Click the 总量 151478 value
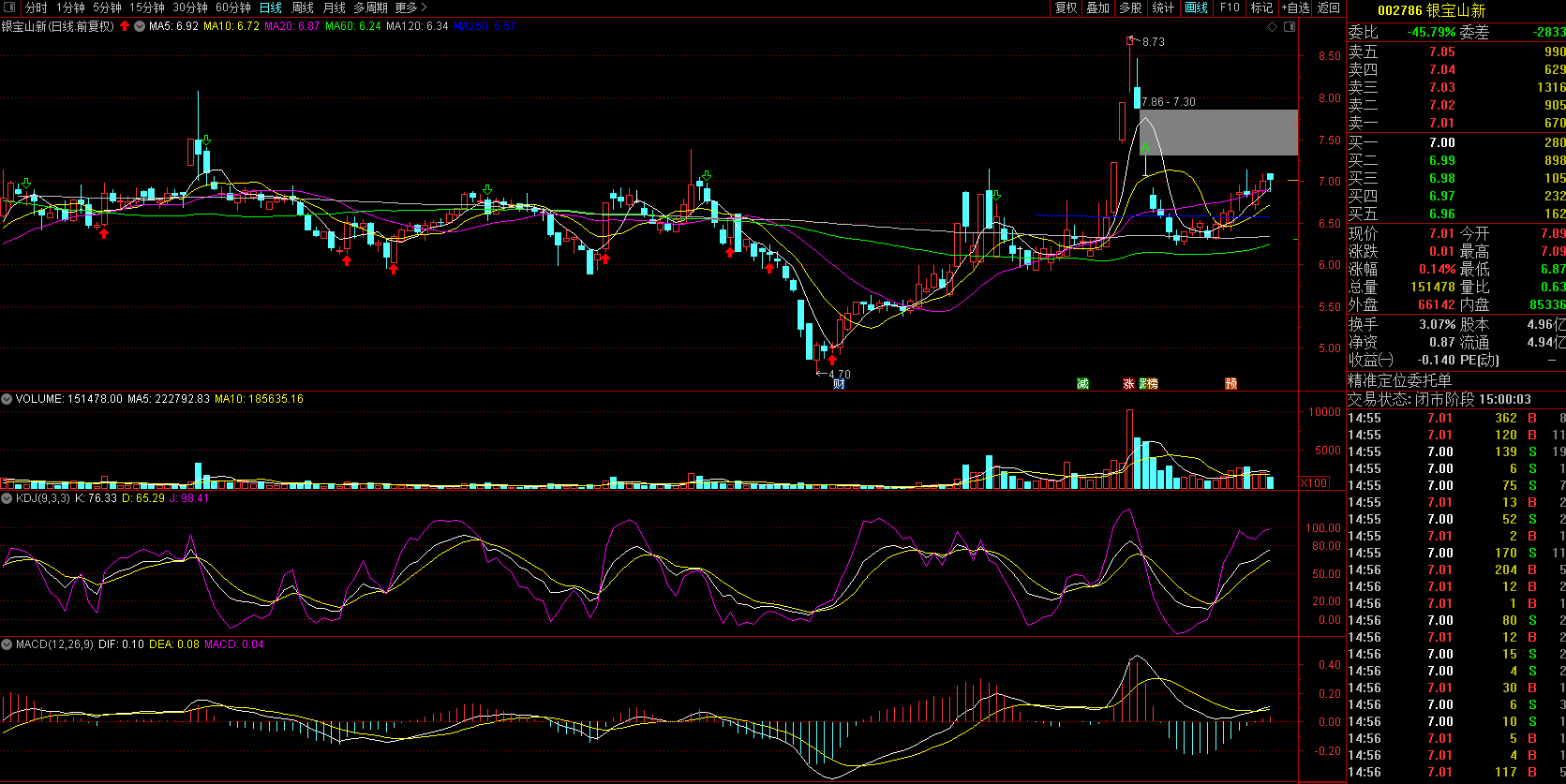The height and width of the screenshot is (784, 1566). pos(1433,288)
